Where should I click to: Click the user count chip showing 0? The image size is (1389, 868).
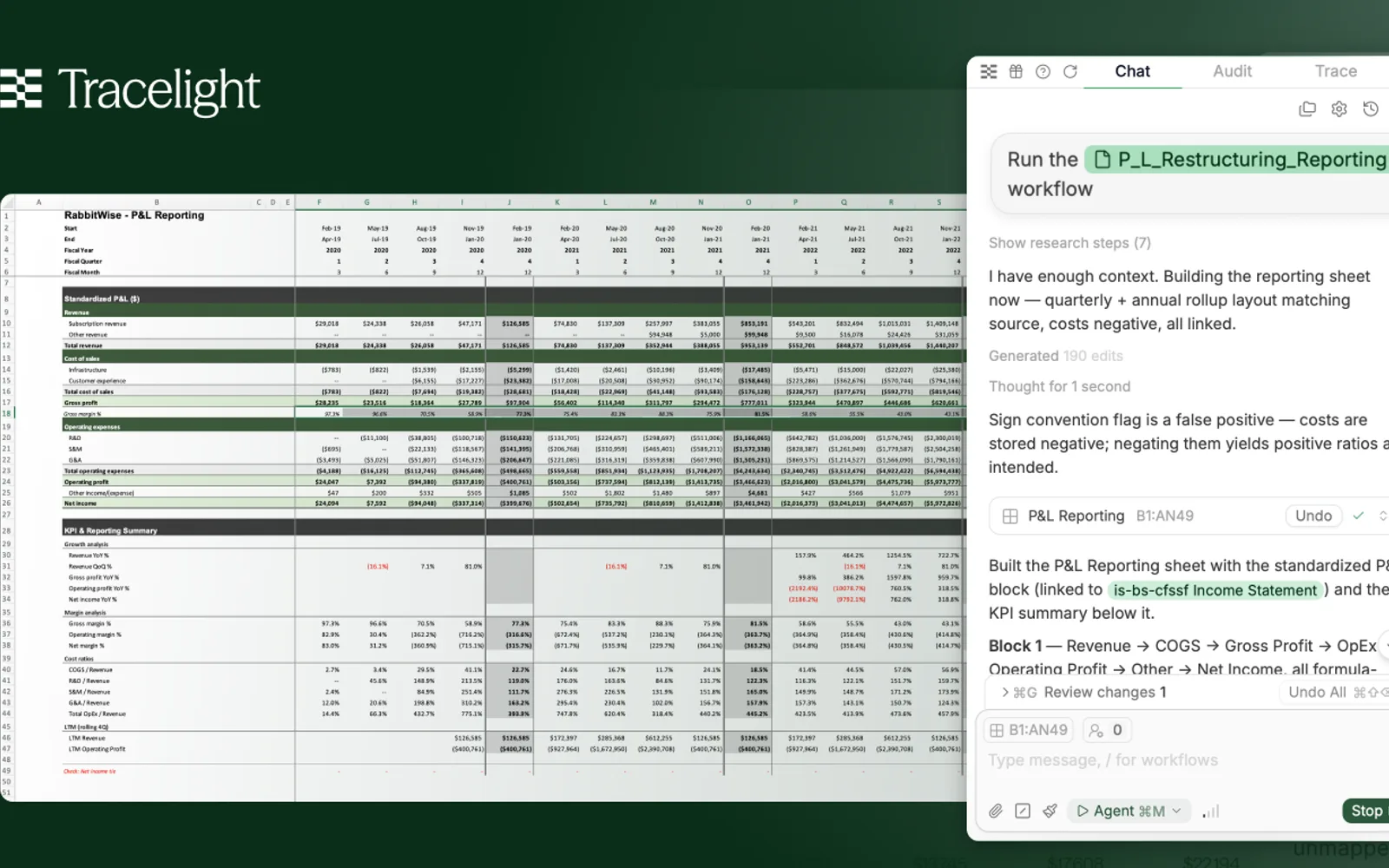[1107, 730]
